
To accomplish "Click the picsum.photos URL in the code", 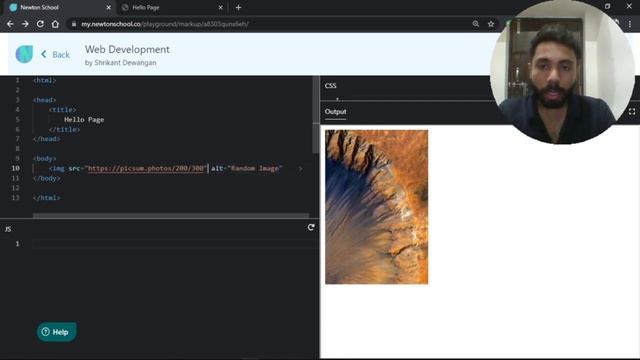I will coord(146,168).
